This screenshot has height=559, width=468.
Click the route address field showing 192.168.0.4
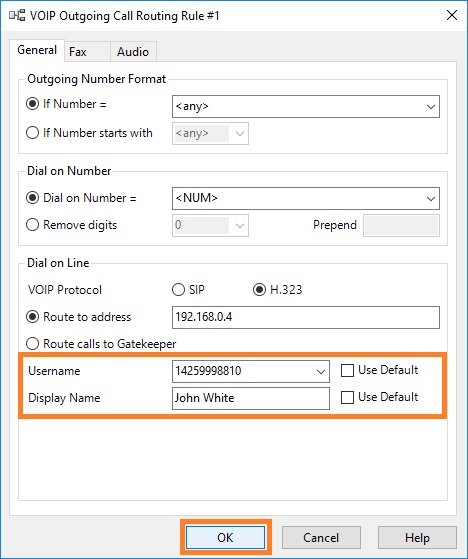pyautogui.click(x=305, y=317)
